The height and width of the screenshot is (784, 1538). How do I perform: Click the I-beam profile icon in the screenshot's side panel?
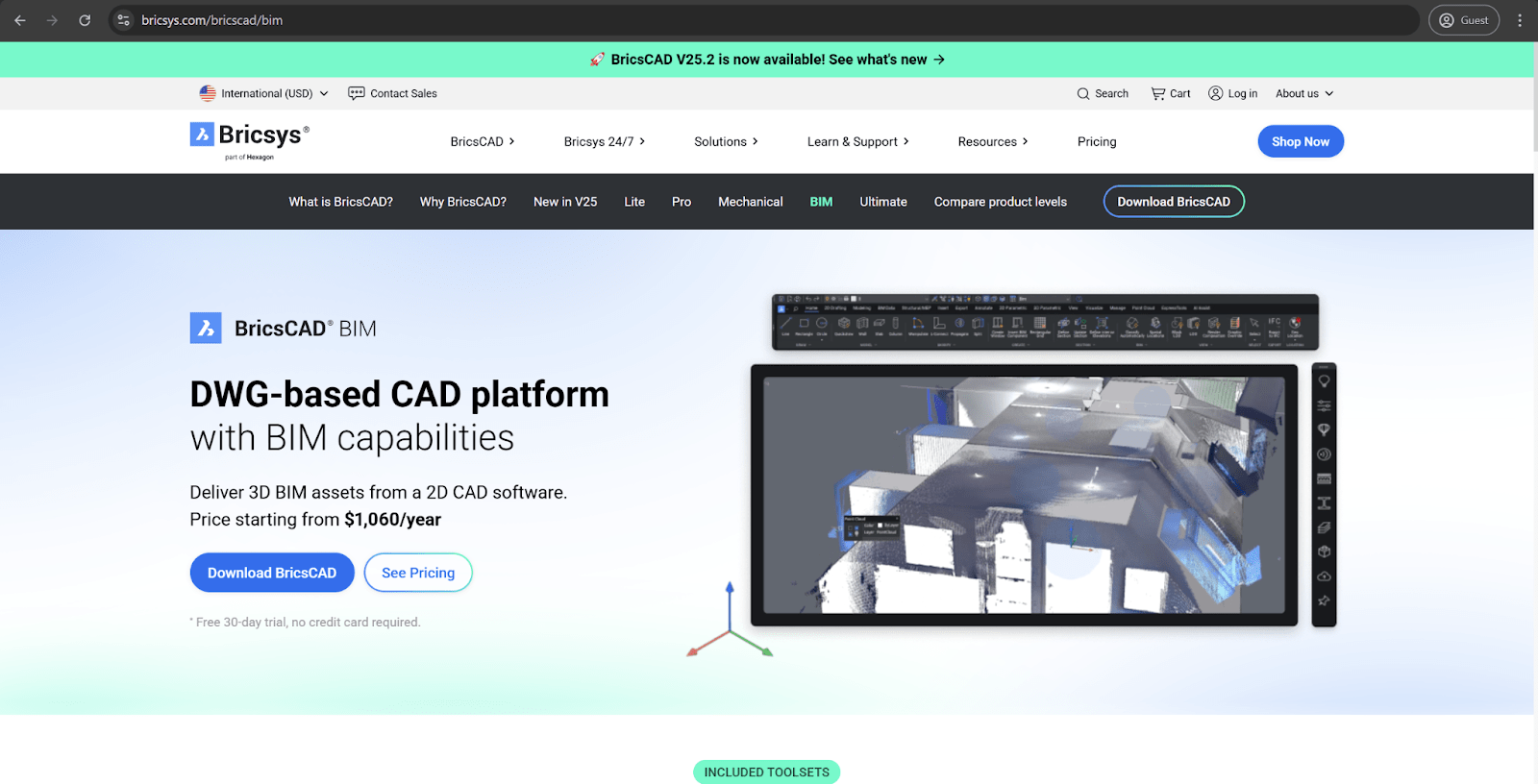pyautogui.click(x=1324, y=502)
